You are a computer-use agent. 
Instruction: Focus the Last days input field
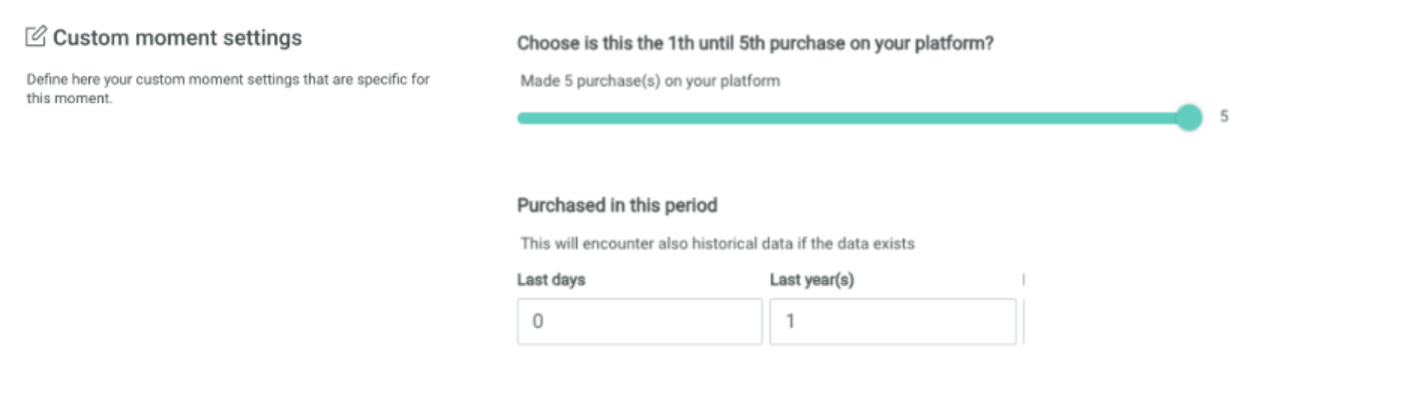640,322
